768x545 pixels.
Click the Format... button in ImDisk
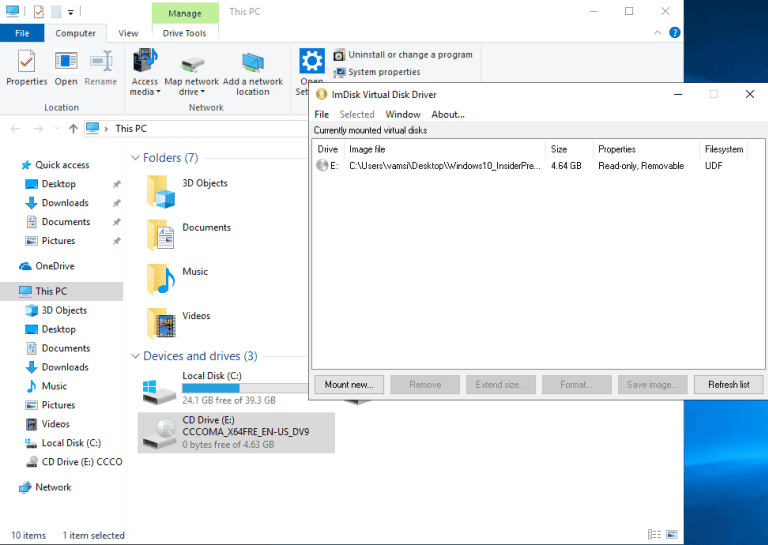[576, 385]
